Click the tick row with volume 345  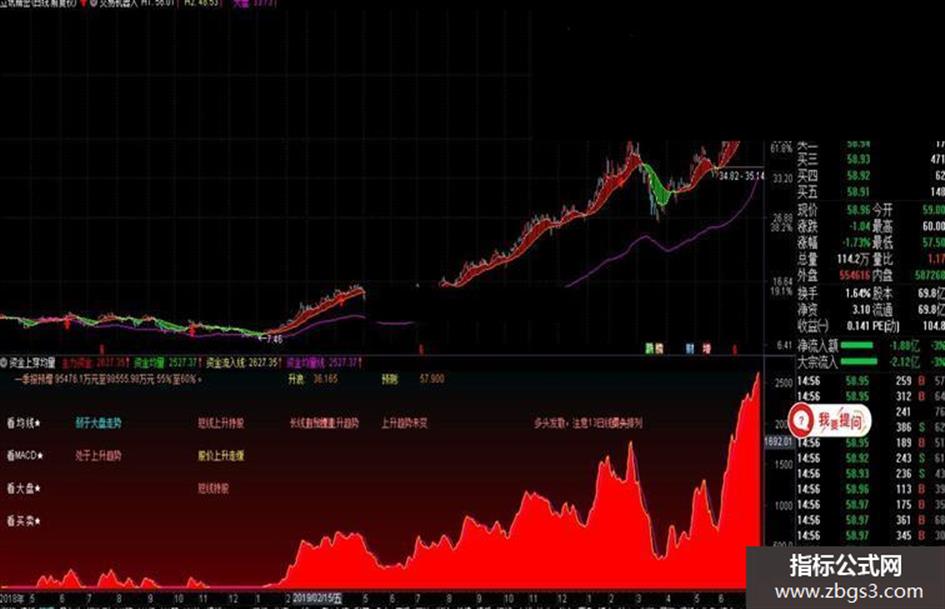pos(871,535)
